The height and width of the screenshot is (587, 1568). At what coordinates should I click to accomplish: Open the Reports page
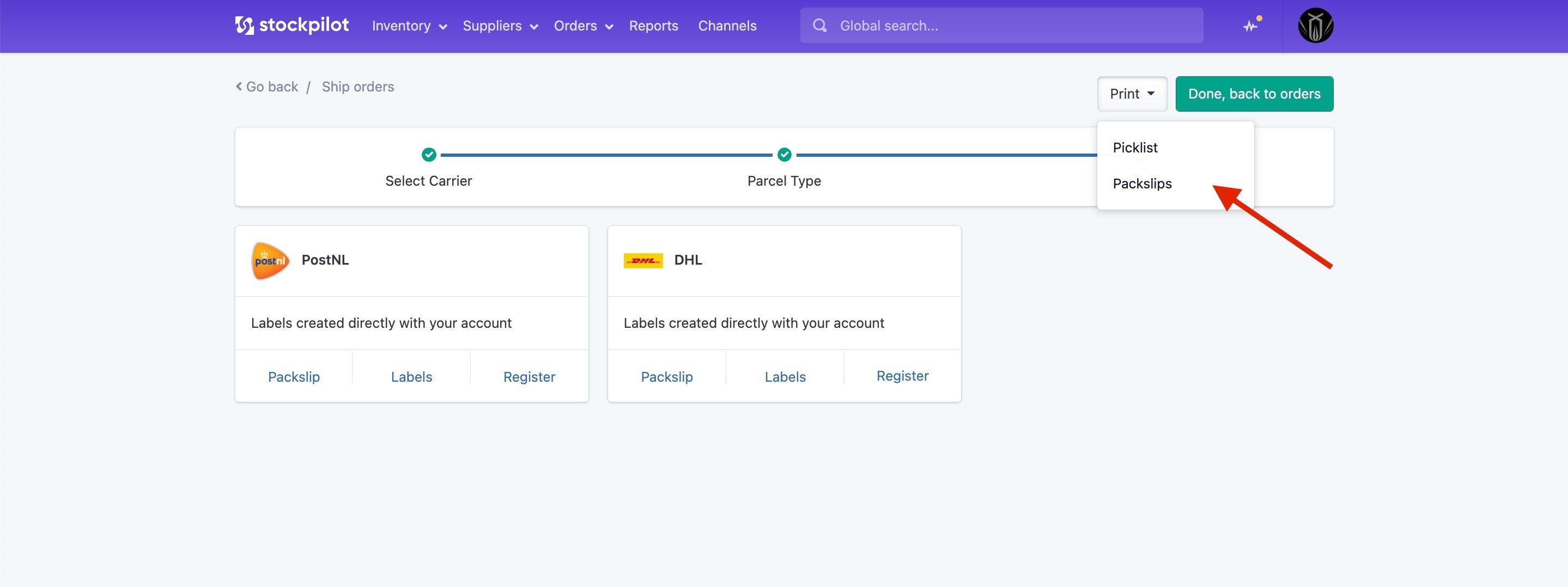coord(653,26)
